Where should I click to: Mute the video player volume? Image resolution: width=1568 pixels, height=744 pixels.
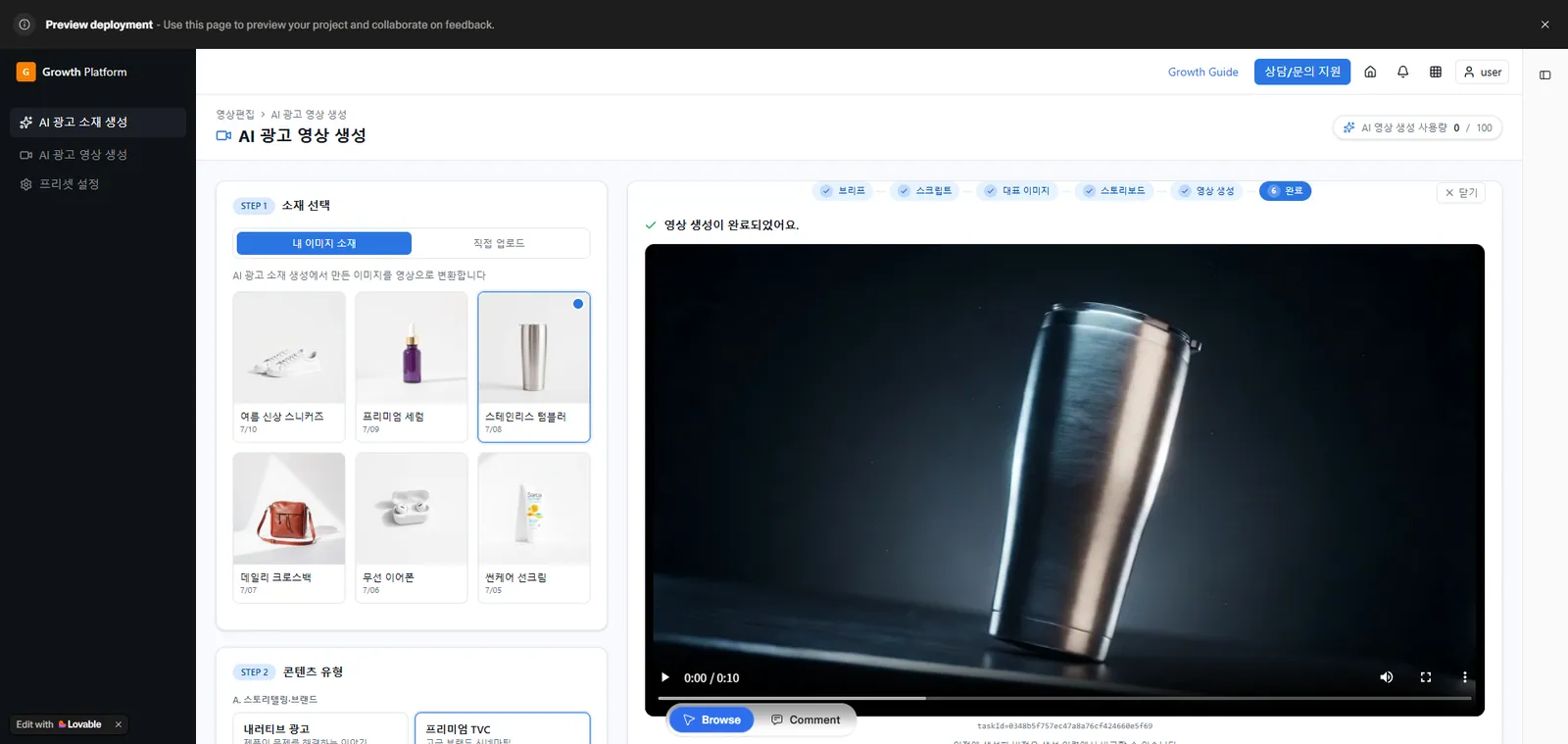point(1387,677)
